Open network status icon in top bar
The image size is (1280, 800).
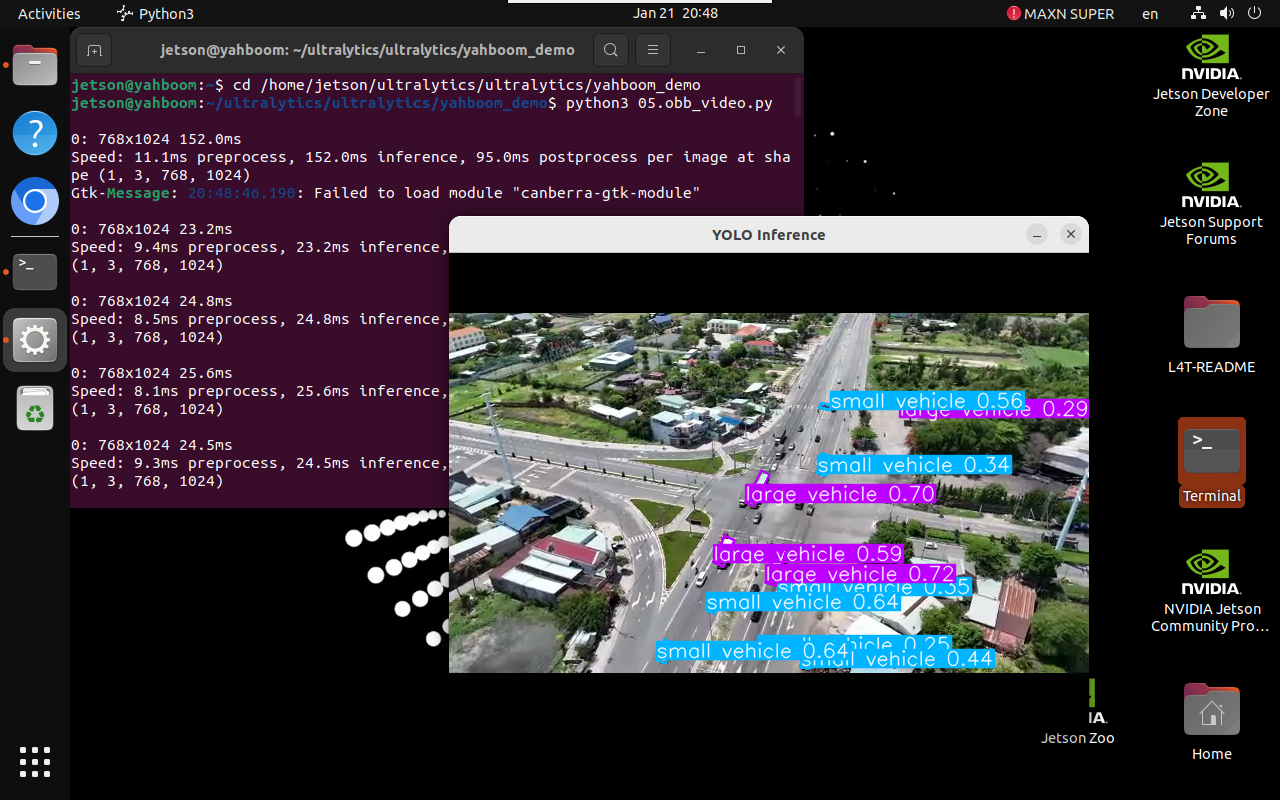[x=1199, y=14]
